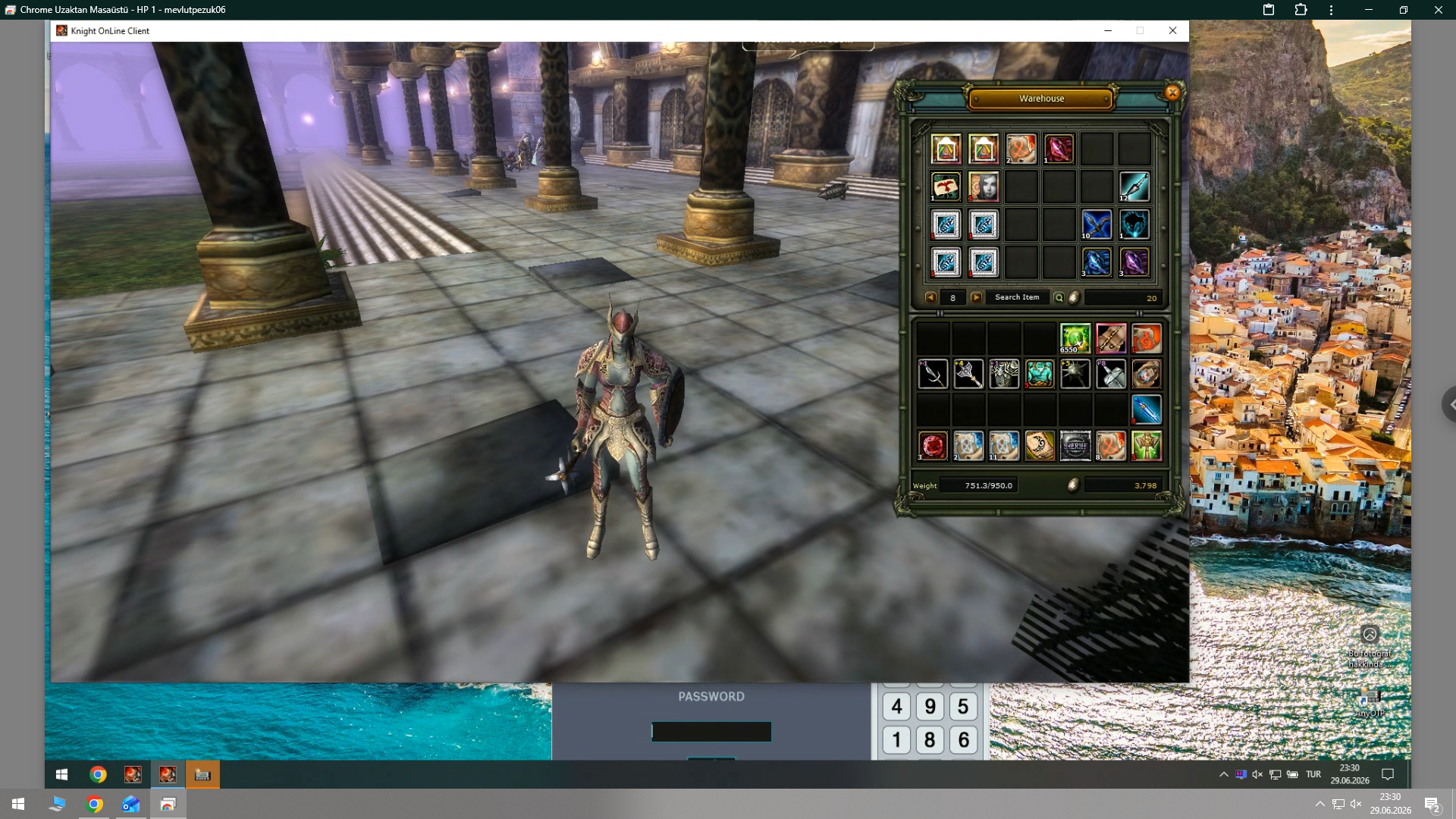Pick the red bird scroll in warehouse
Screen dimensions: 1456x819
point(946,187)
